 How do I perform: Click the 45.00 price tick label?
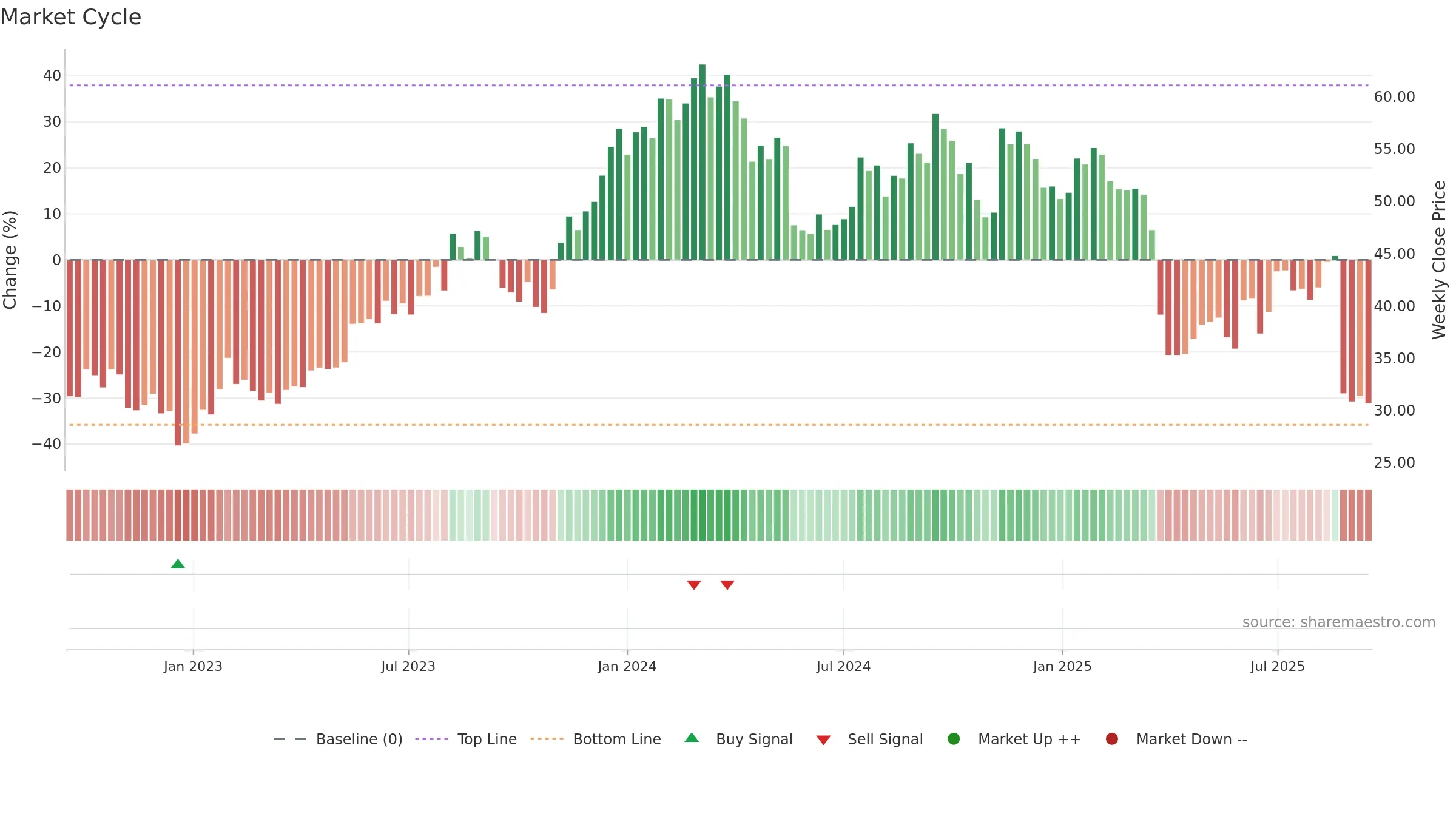click(1394, 254)
